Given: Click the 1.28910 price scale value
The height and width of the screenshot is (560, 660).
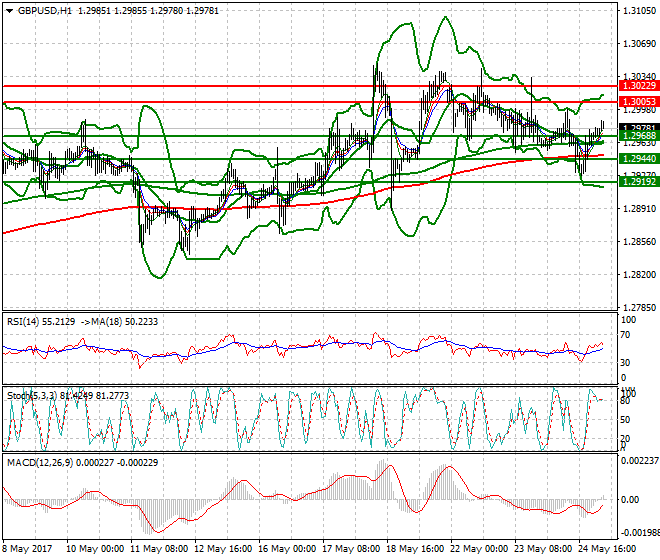Looking at the screenshot, I should [639, 209].
